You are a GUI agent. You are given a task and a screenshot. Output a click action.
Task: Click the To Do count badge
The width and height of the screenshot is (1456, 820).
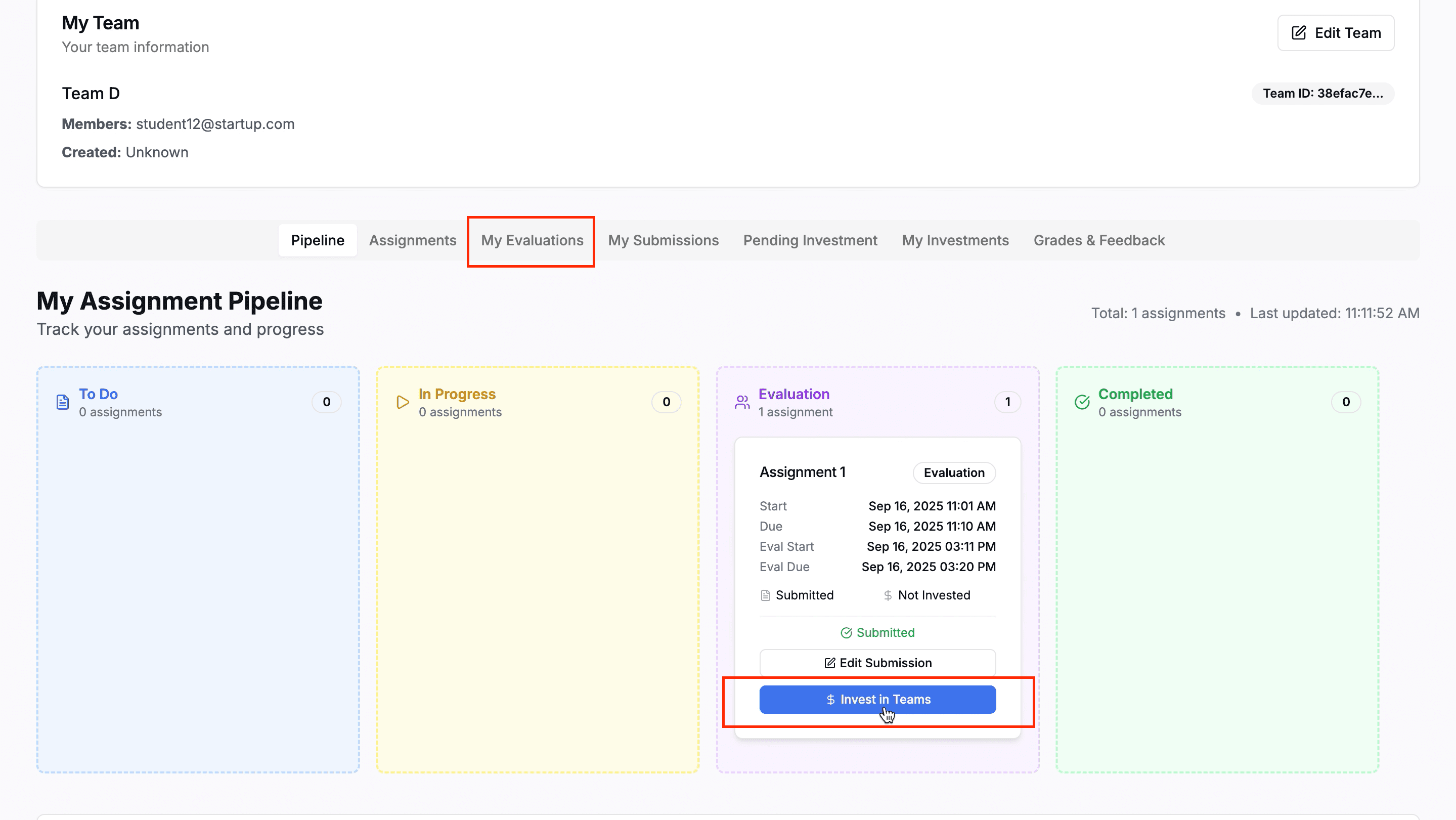pyautogui.click(x=327, y=402)
